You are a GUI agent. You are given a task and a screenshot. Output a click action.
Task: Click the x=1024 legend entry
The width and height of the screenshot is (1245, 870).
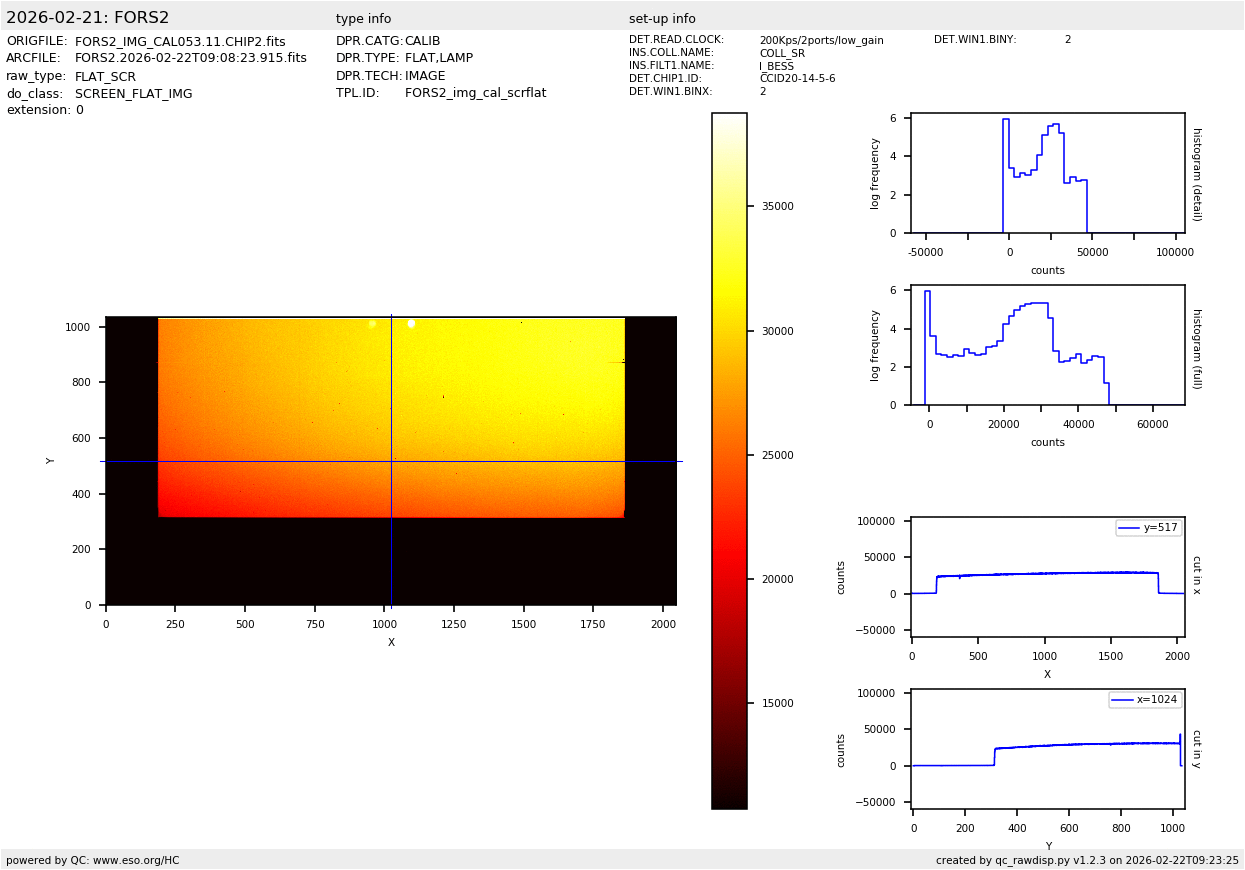pos(1145,700)
